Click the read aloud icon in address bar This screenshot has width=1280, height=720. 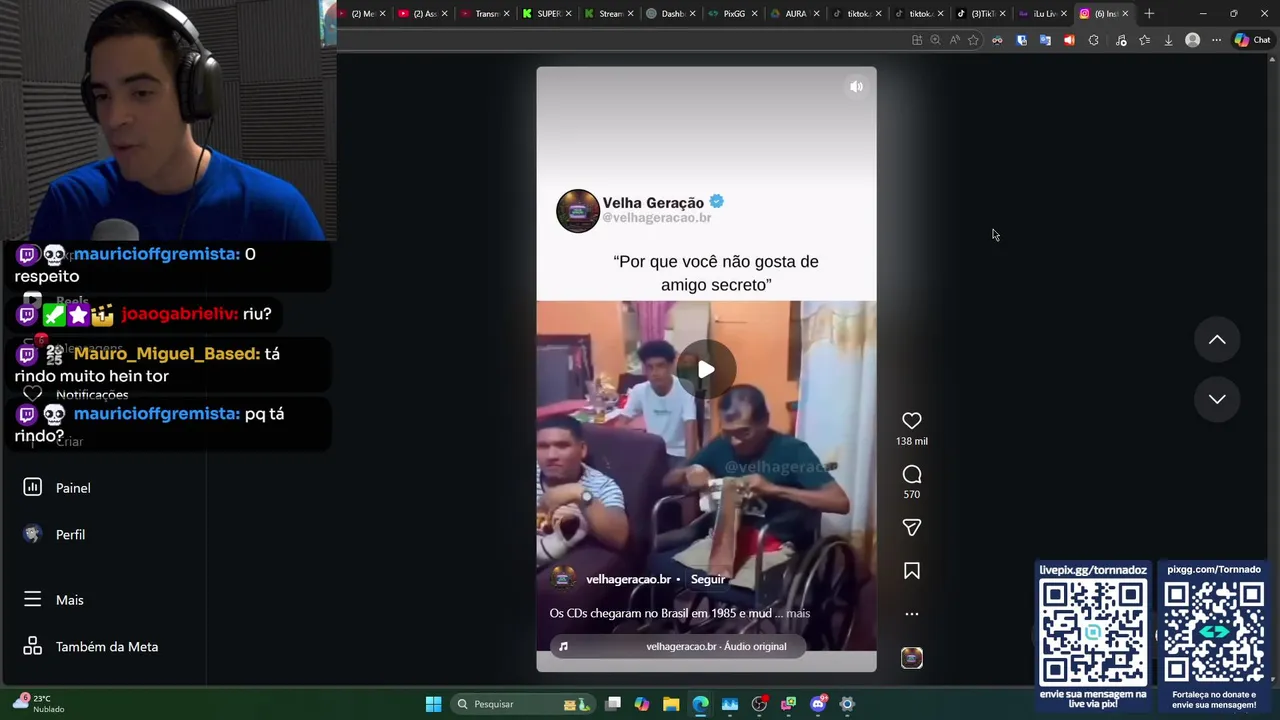coord(954,40)
